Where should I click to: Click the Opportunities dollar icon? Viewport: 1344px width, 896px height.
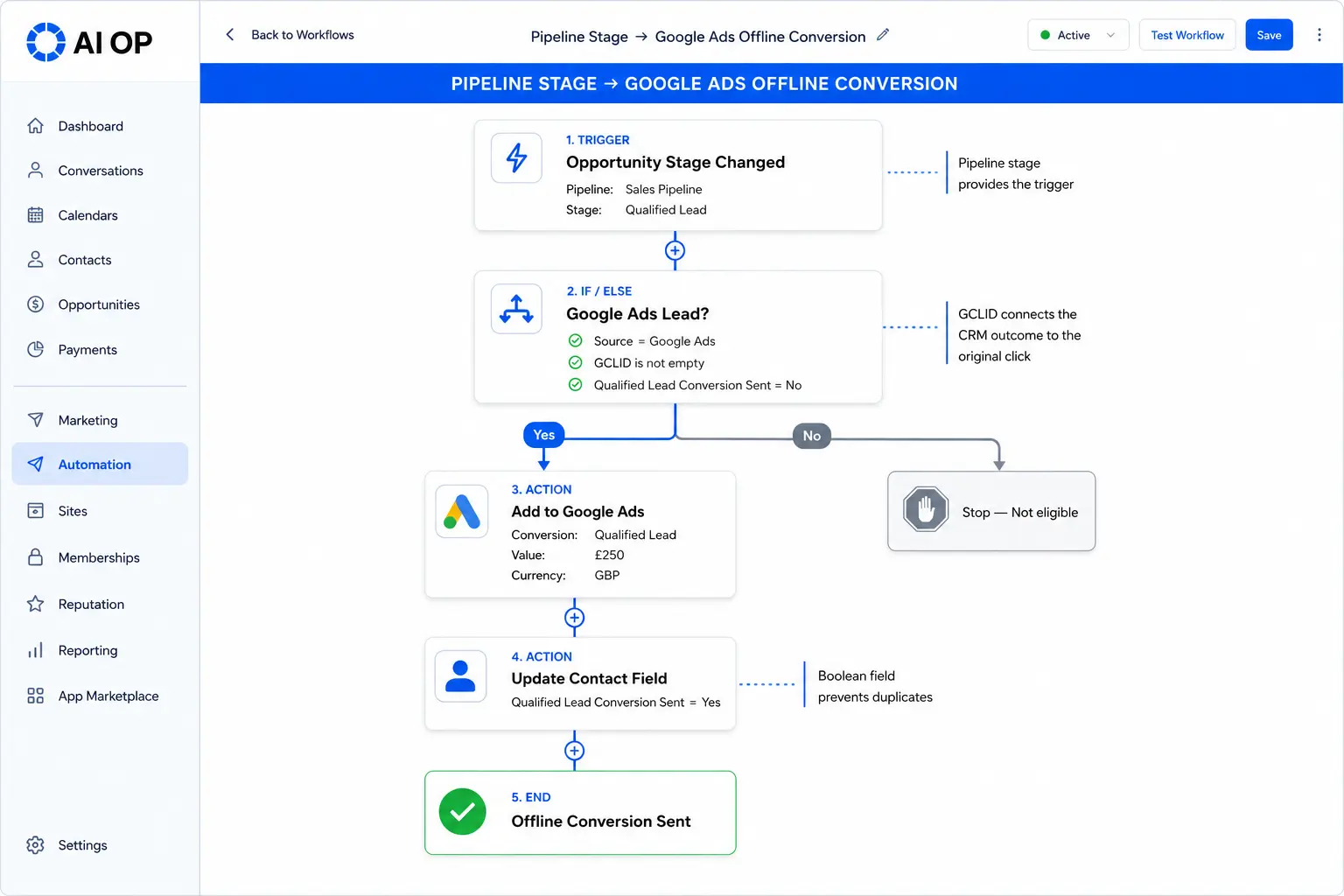click(35, 304)
